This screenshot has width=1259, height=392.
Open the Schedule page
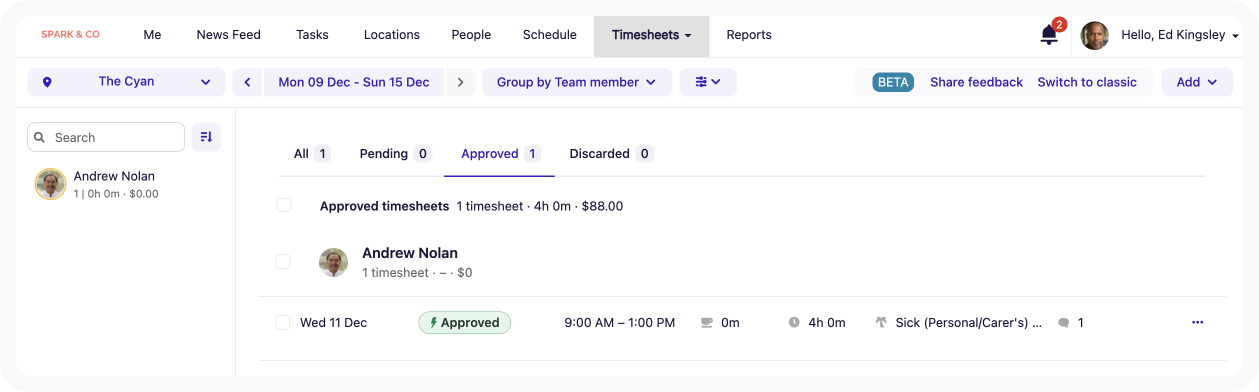[550, 35]
